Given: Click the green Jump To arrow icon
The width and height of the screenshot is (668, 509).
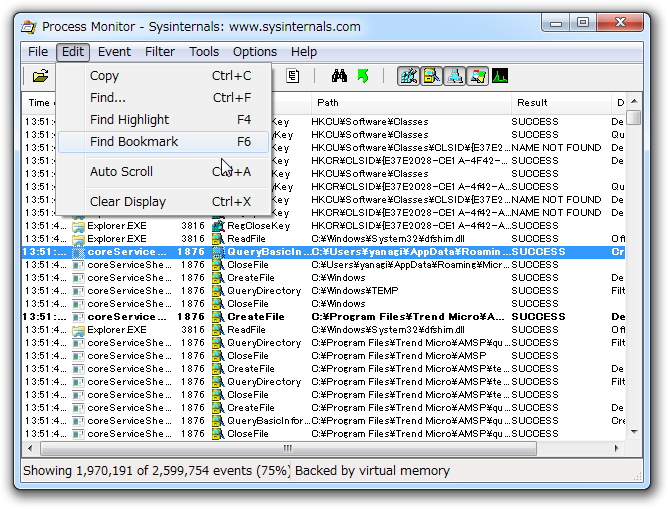Looking at the screenshot, I should tap(363, 77).
